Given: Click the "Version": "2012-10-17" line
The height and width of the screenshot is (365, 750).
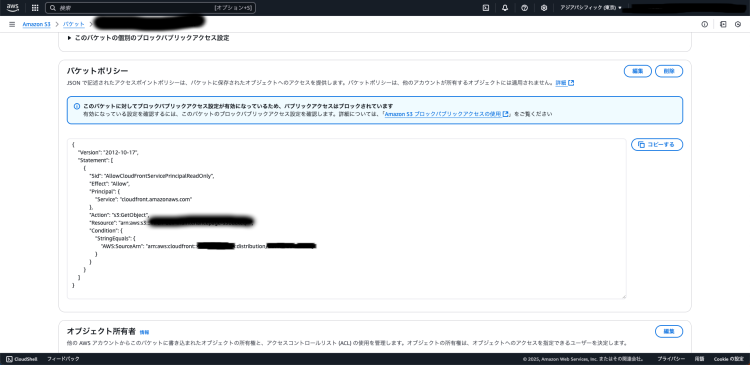Looking at the screenshot, I should click(108, 152).
